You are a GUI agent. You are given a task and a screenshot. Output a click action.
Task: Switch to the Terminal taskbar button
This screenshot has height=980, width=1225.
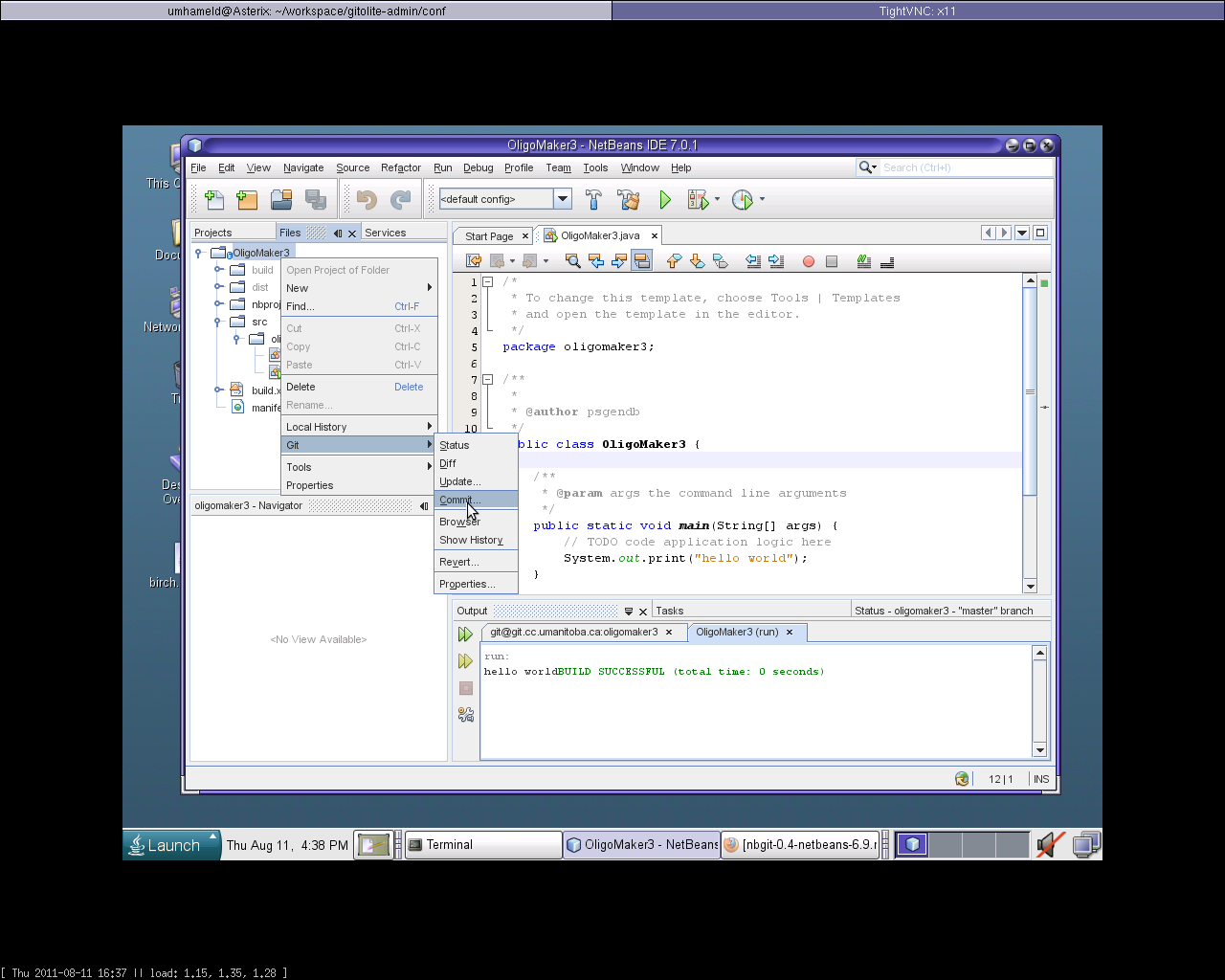tap(483, 845)
